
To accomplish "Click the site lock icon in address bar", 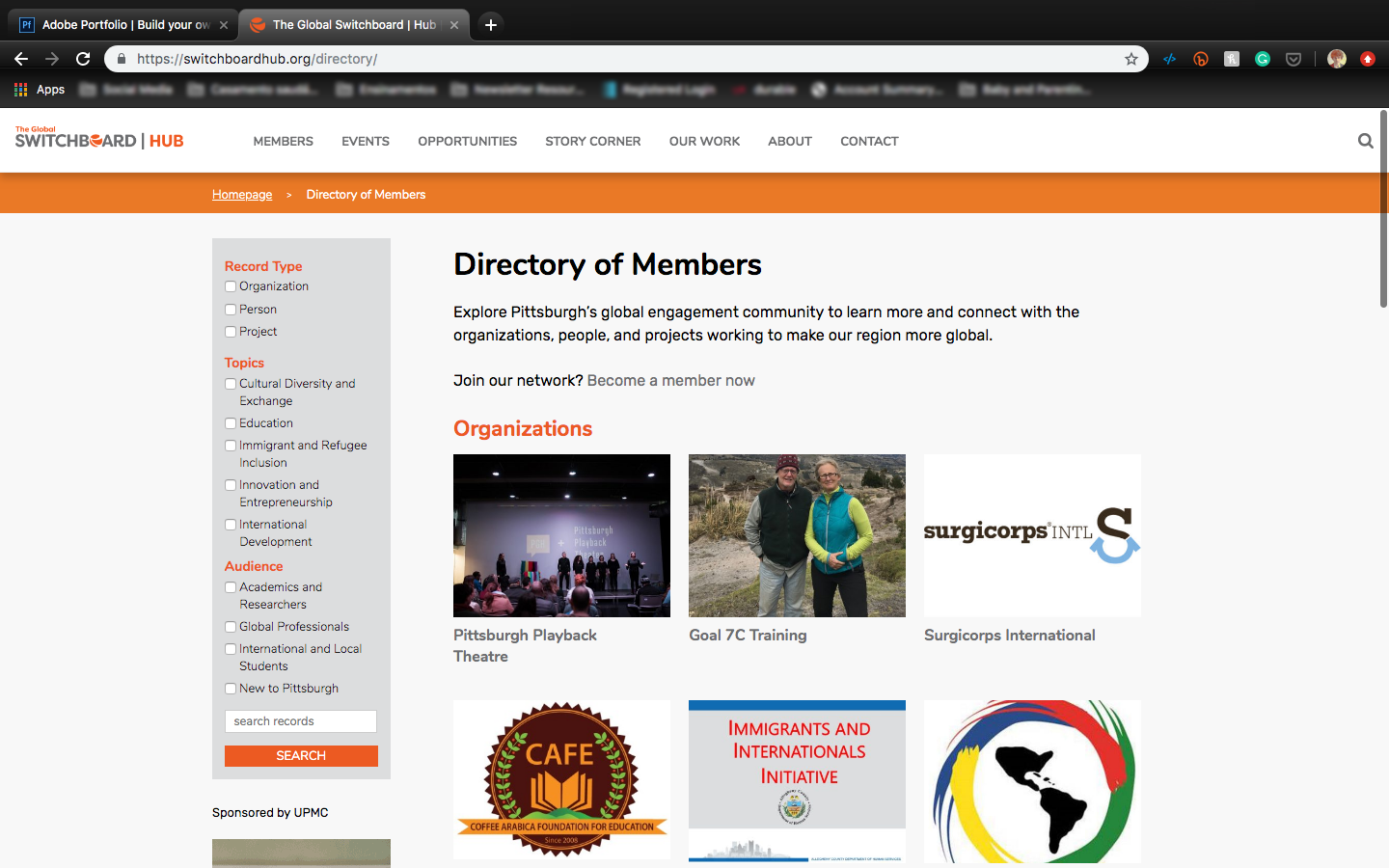I will coord(121,59).
